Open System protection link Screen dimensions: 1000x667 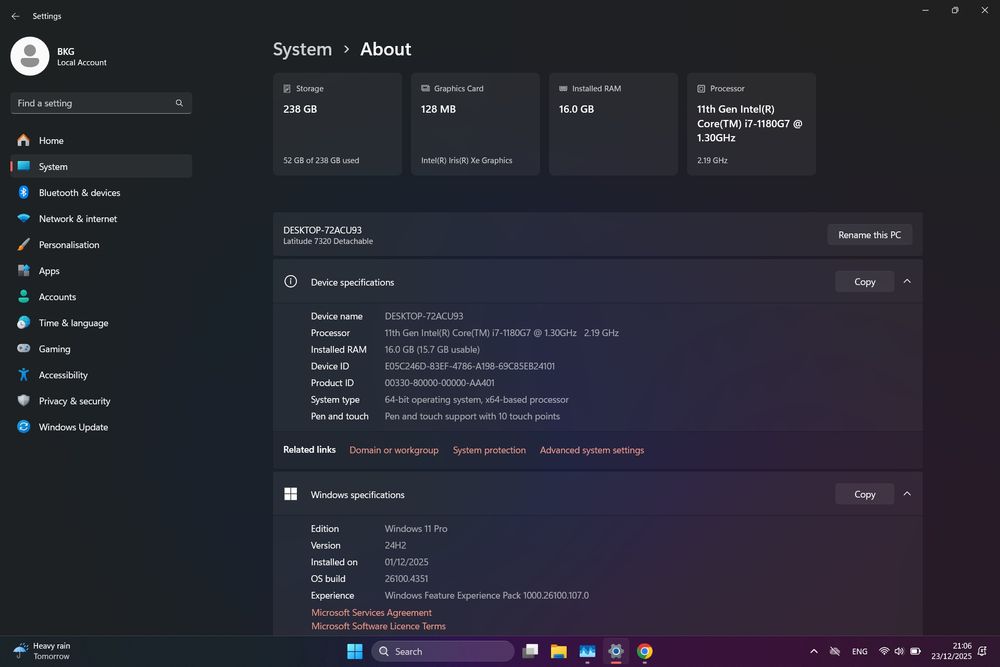tap(489, 450)
